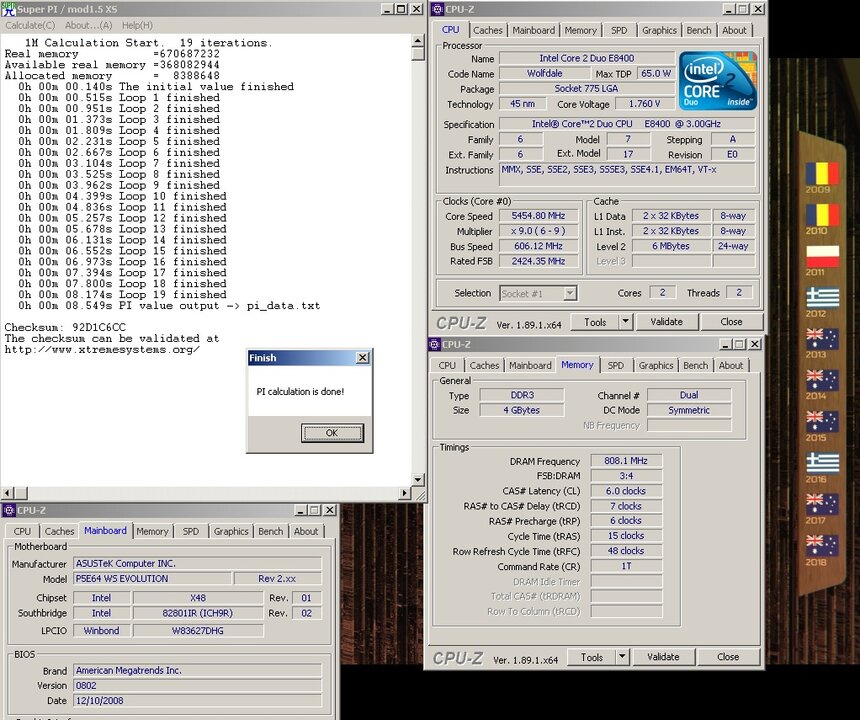Click the southbridge value 82801IR (ICH9R)
Screen dimensions: 860x720
(x=198, y=613)
